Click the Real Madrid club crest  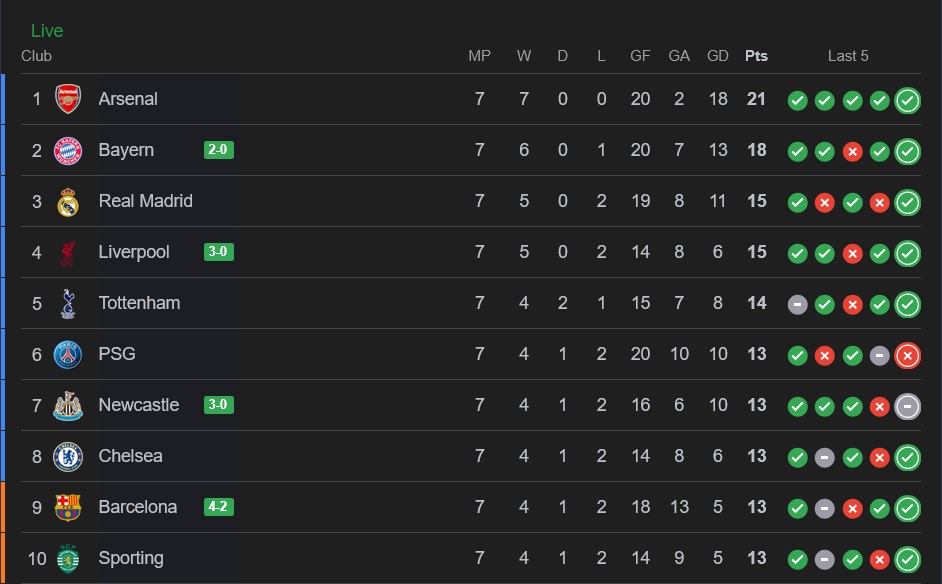coord(68,201)
